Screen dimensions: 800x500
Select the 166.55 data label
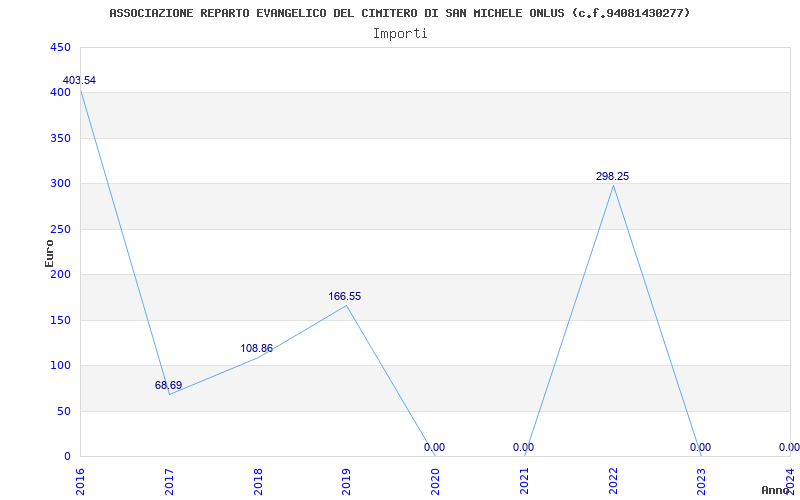click(x=345, y=296)
